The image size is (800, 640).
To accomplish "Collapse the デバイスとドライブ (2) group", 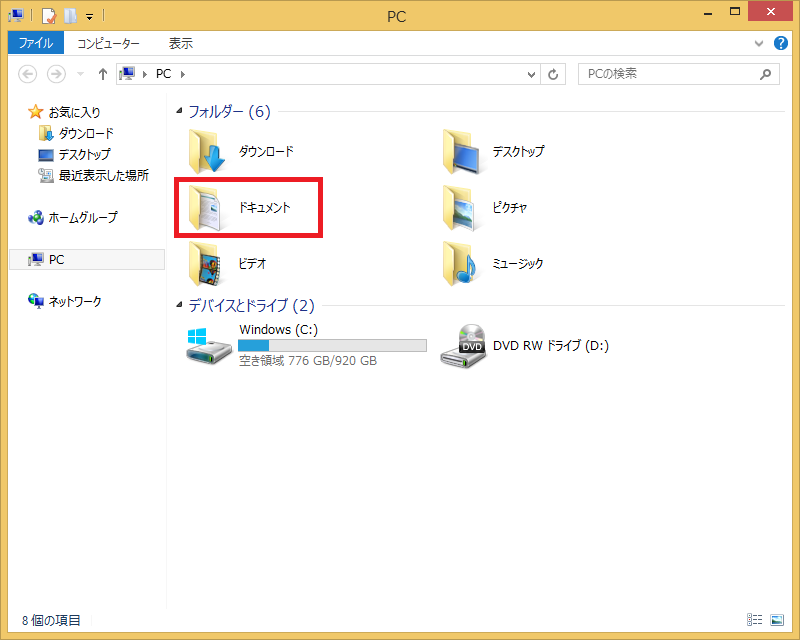I will (x=180, y=306).
